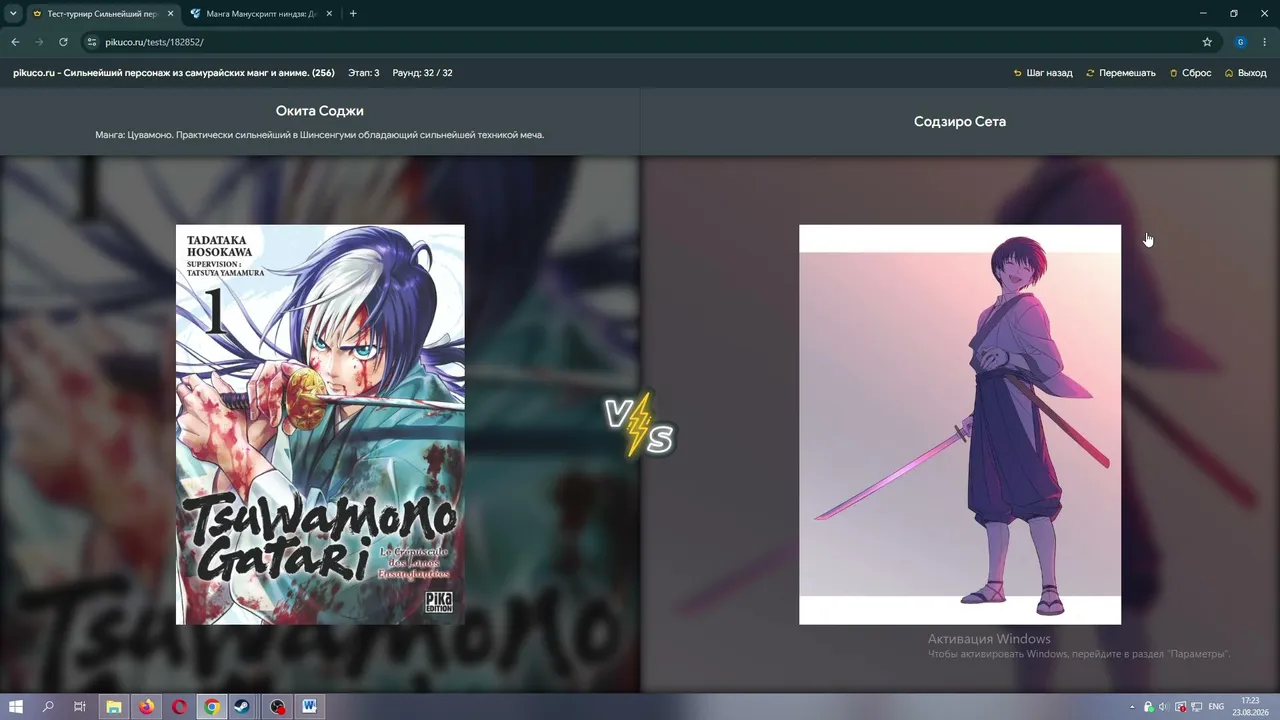Screen dimensions: 1280x720
Task: Open the tray icon with red badge
Action: tap(1180, 707)
